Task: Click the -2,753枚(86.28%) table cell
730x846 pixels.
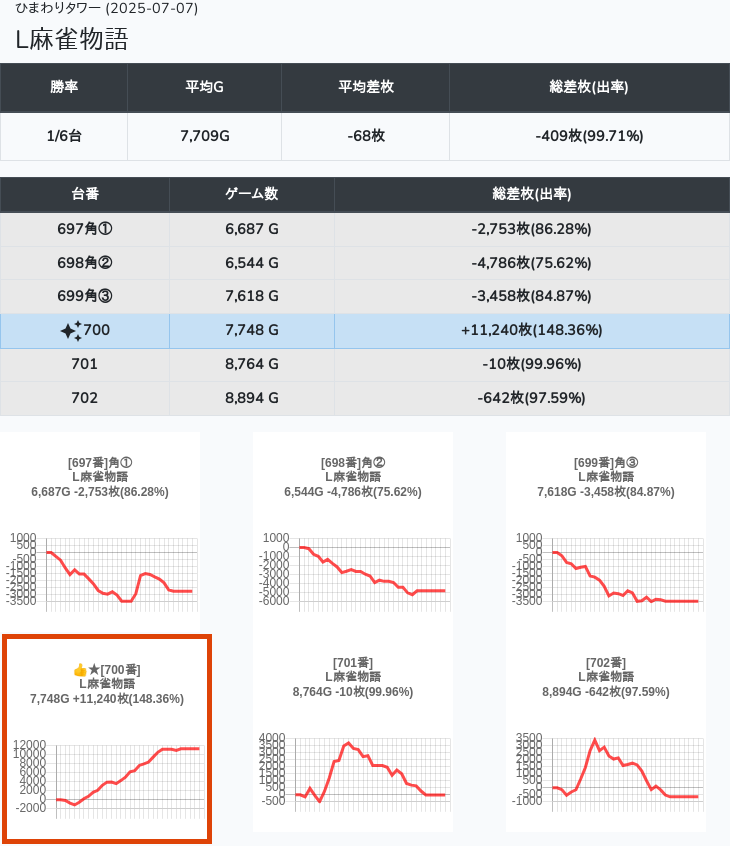Action: coord(531,229)
